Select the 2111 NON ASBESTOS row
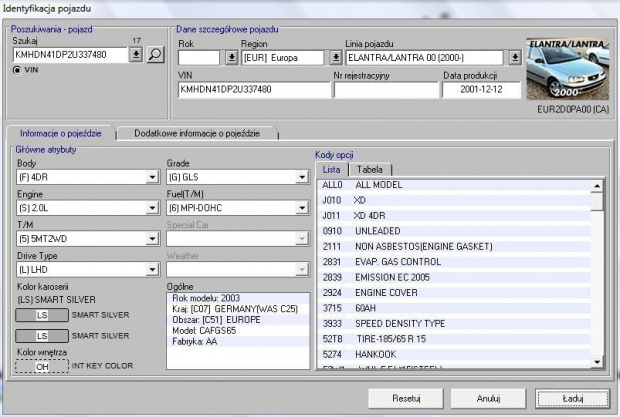The height and width of the screenshot is (417, 620). [454, 247]
